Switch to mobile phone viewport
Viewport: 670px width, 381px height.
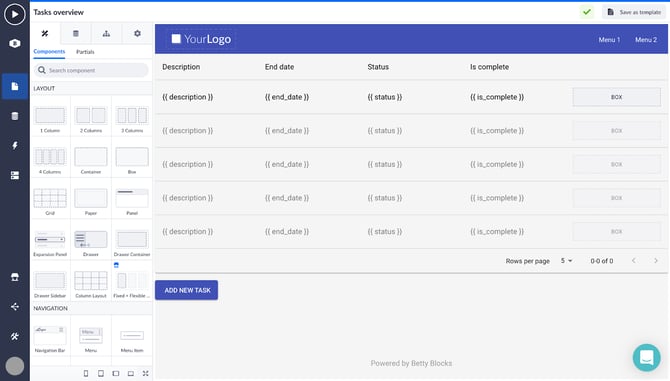86,373
